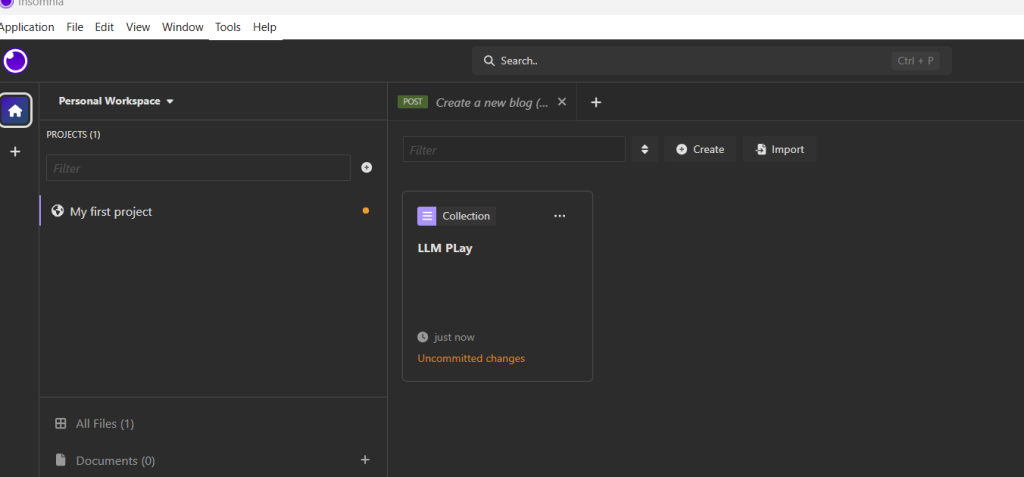Select My first project in list
Screen dimensions: 1024x477
pos(111,212)
